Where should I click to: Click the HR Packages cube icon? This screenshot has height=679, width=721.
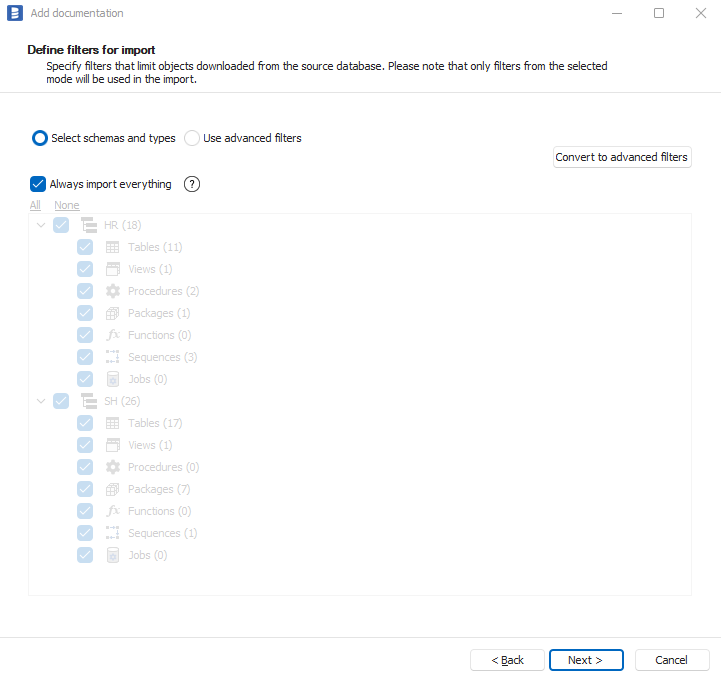(x=113, y=313)
